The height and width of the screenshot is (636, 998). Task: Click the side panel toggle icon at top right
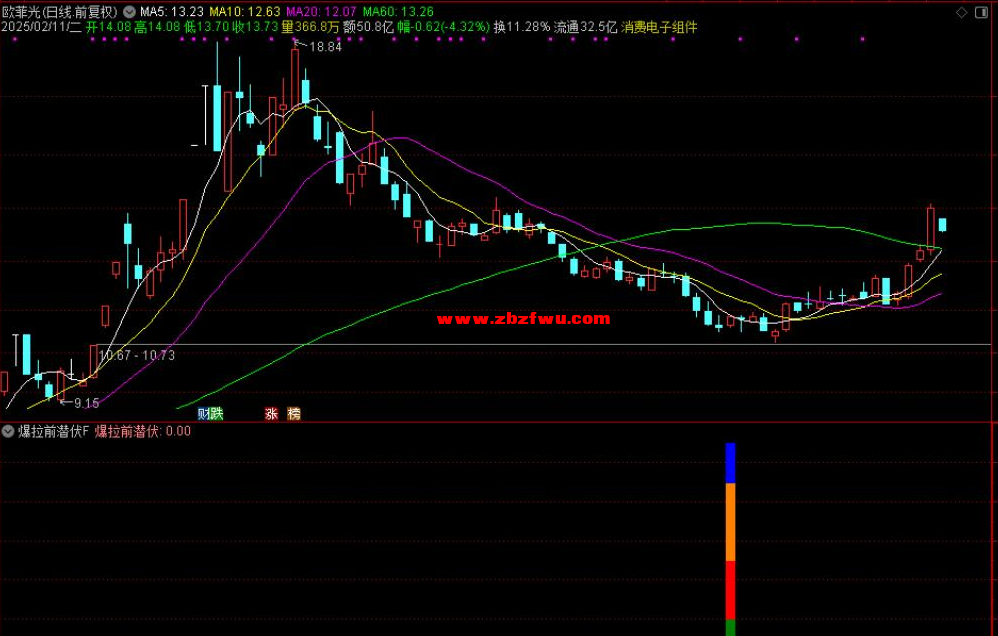coord(981,12)
